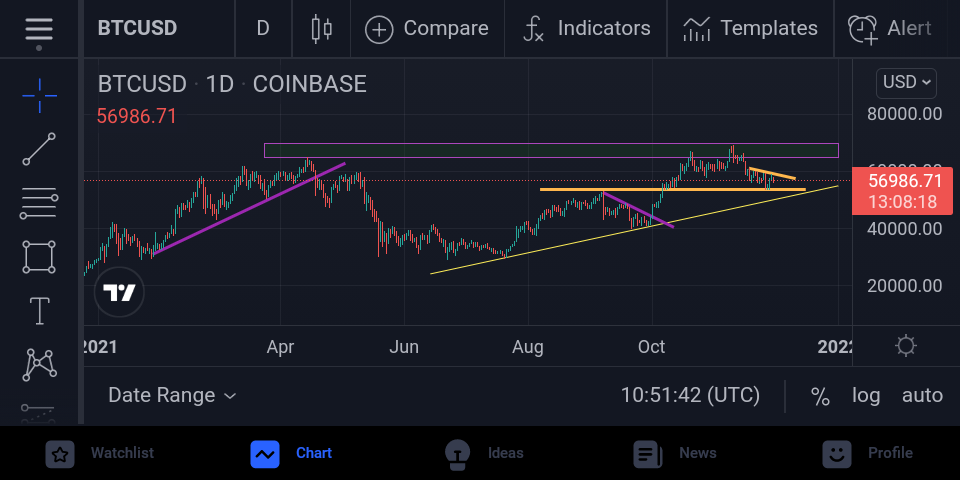The width and height of the screenshot is (960, 480).
Task: Toggle log scale mode
Action: (x=866, y=396)
